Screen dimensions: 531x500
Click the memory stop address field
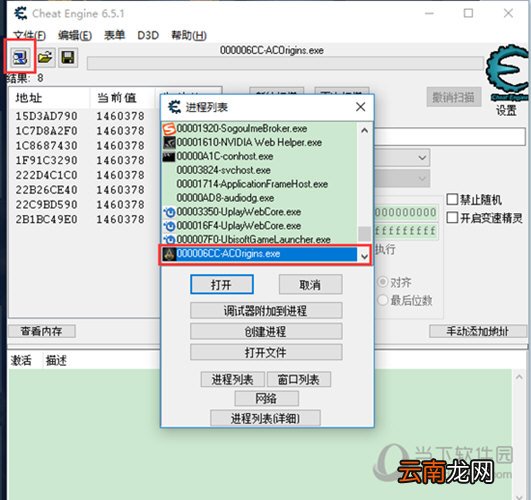[x=406, y=231]
